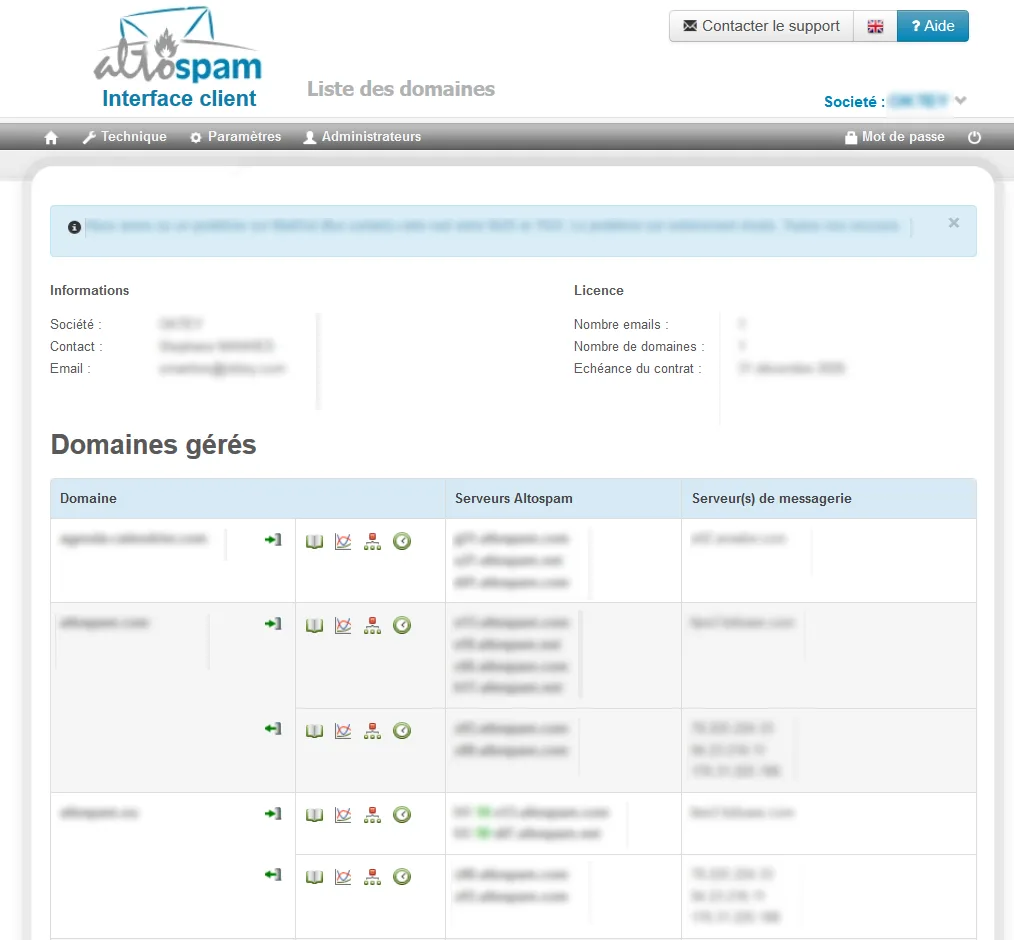Viewport: 1014px width, 940px height.
Task: Open the clock icon in first domain row
Action: click(402, 541)
